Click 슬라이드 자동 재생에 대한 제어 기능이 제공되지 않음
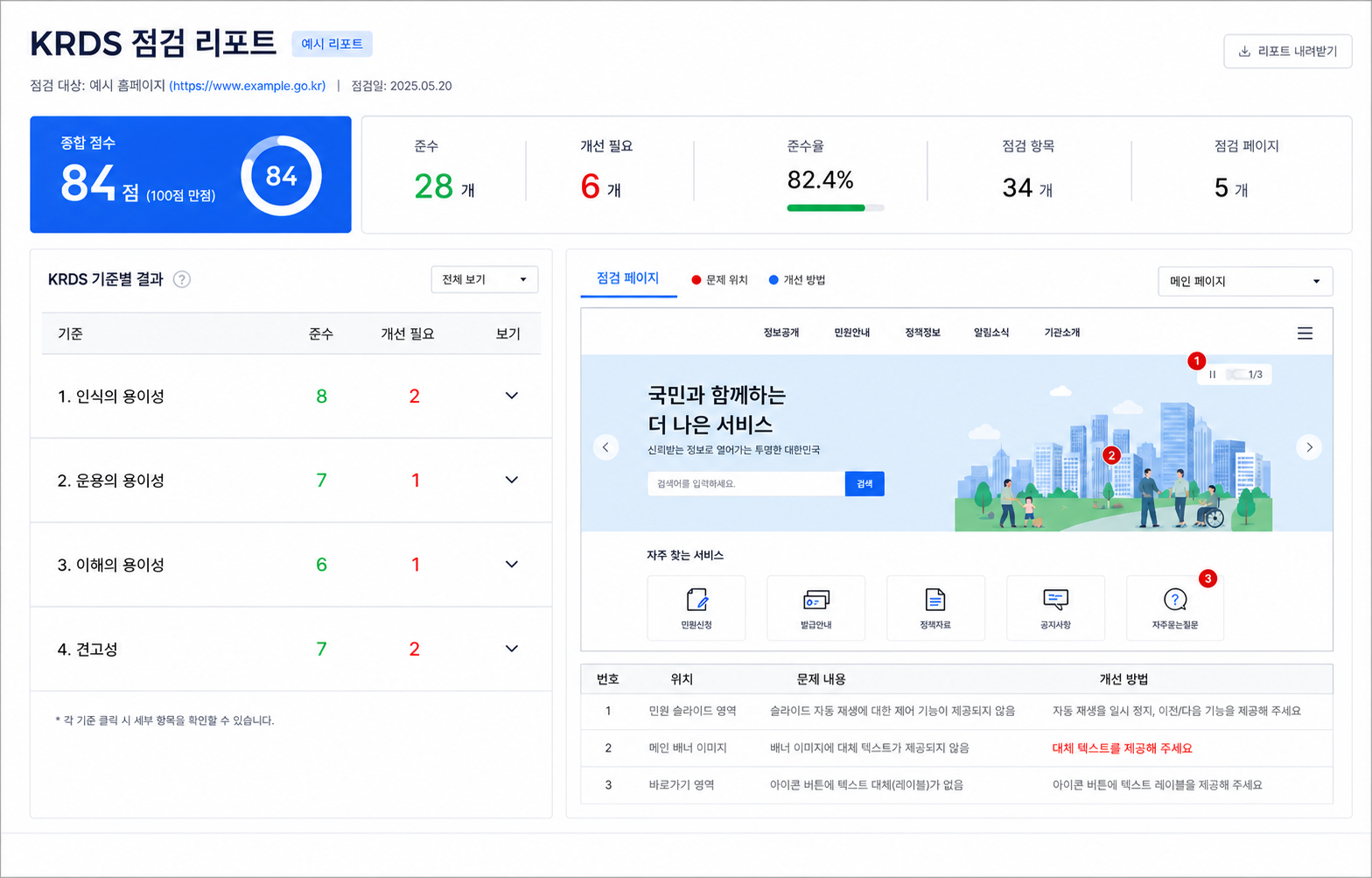 click(892, 711)
